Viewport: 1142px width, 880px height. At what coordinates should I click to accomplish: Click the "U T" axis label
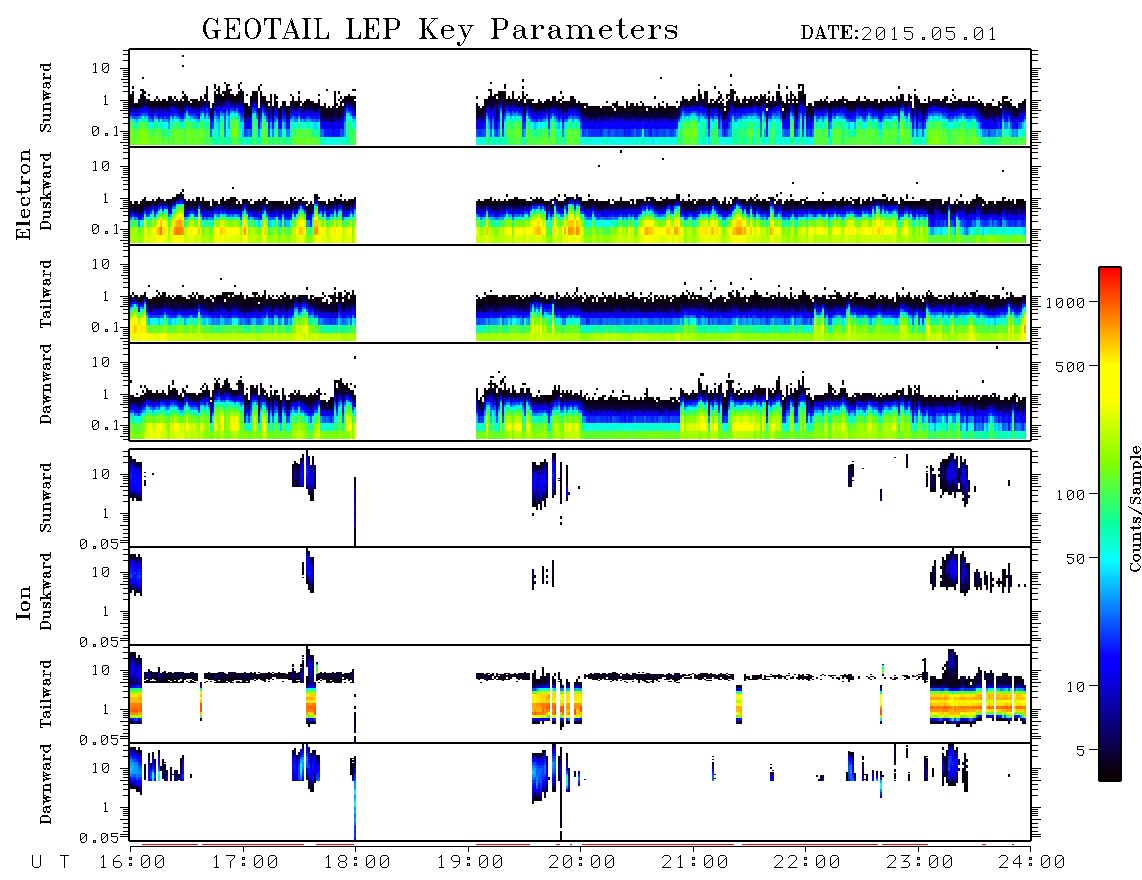(50, 863)
